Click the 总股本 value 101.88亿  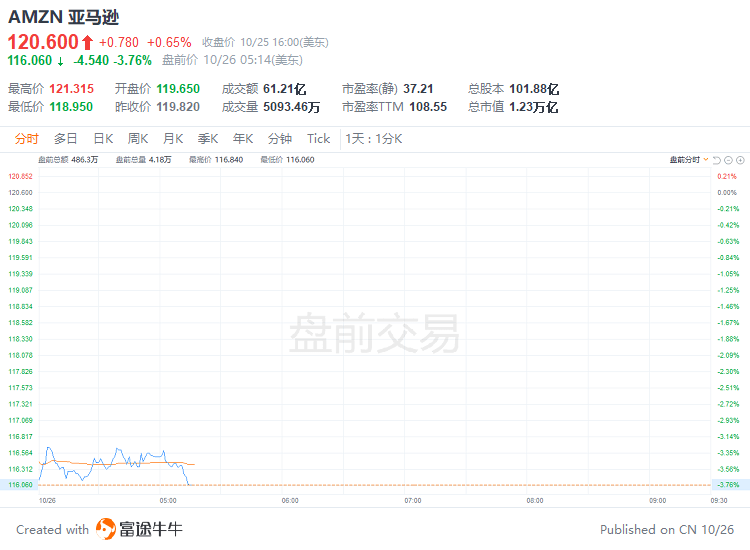pyautogui.click(x=534, y=89)
